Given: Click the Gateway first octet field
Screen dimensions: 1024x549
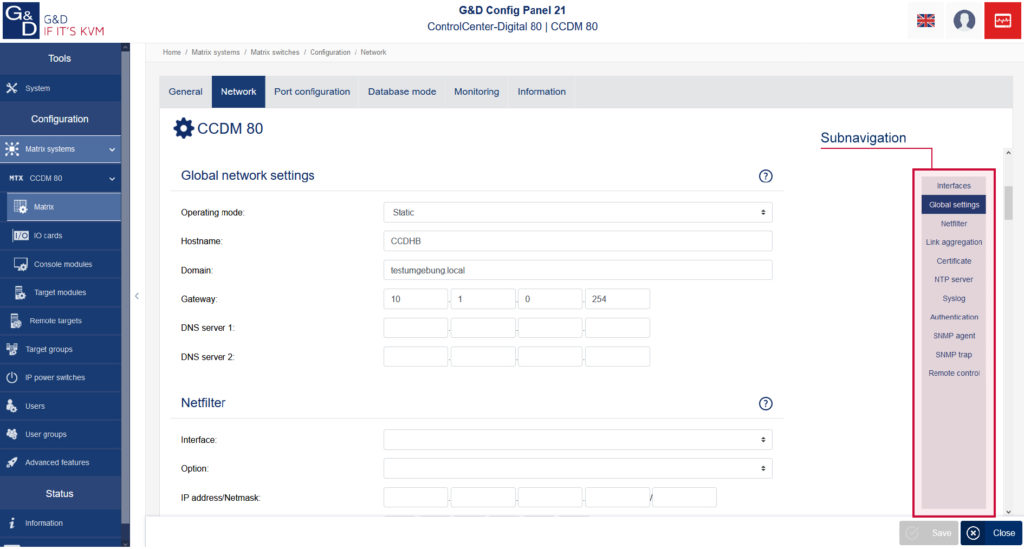Looking at the screenshot, I should [x=415, y=299].
